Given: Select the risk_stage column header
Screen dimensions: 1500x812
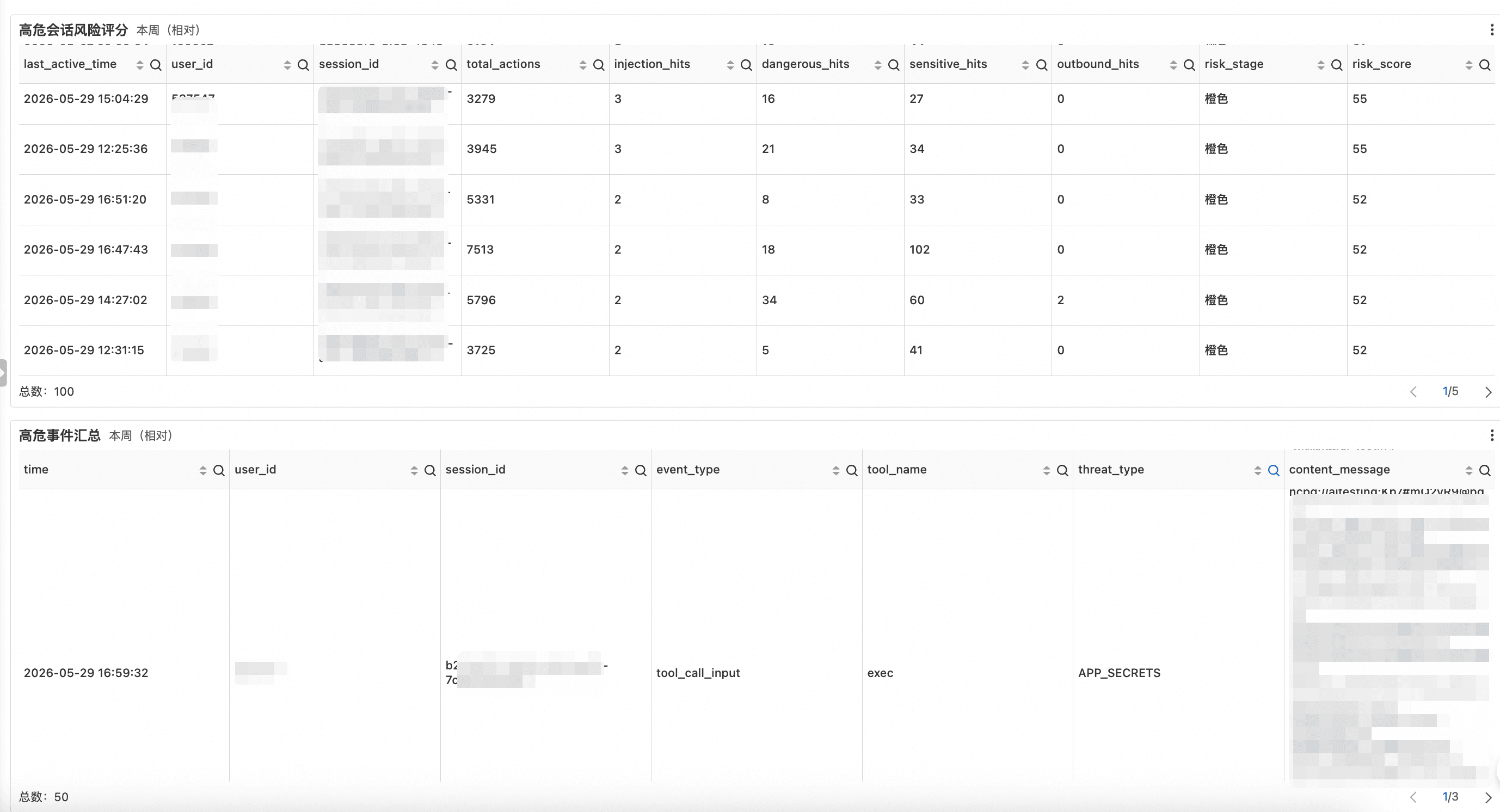Looking at the screenshot, I should [x=1233, y=64].
